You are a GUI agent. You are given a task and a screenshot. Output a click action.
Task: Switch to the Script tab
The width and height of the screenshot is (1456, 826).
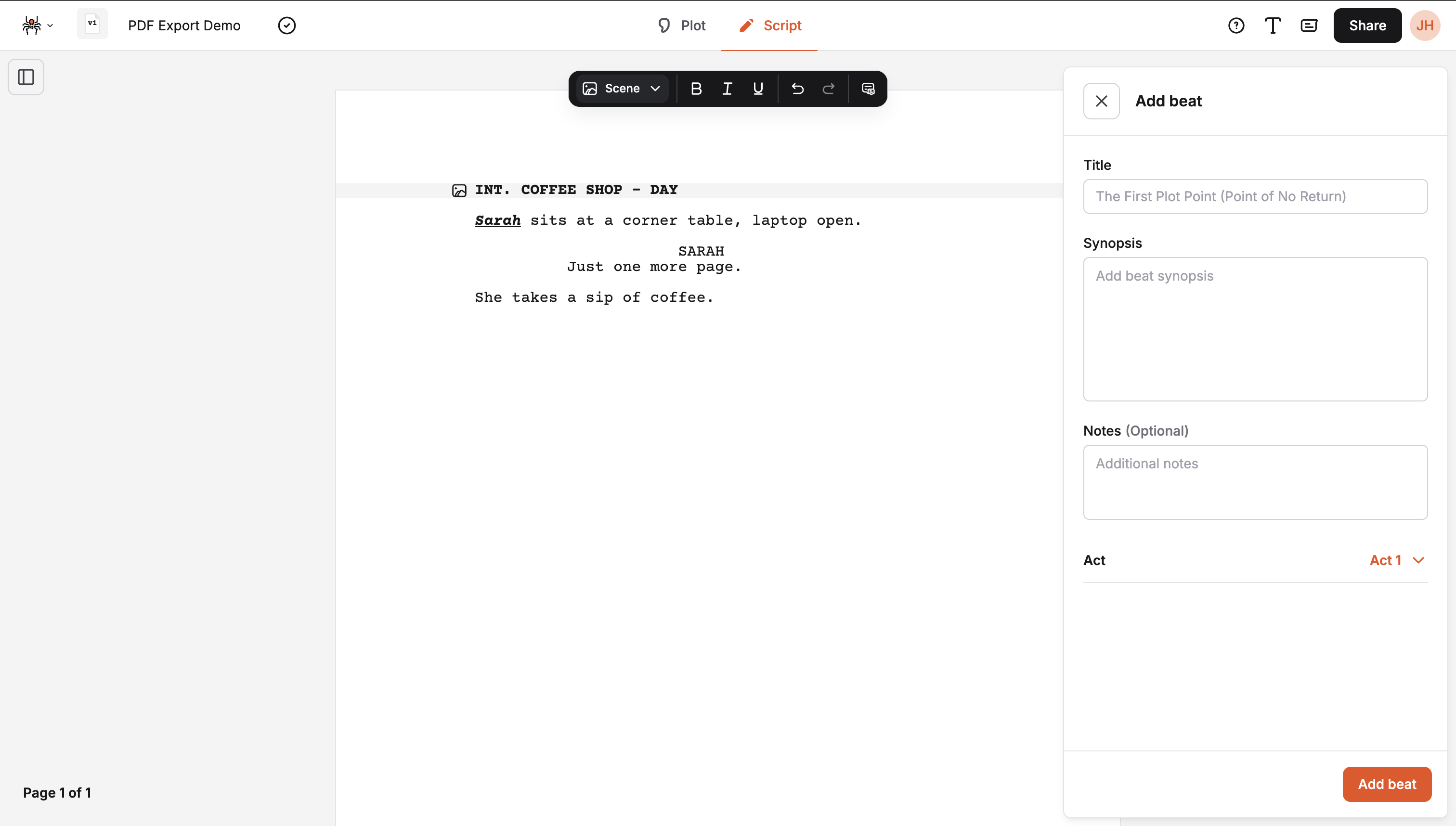(x=769, y=26)
